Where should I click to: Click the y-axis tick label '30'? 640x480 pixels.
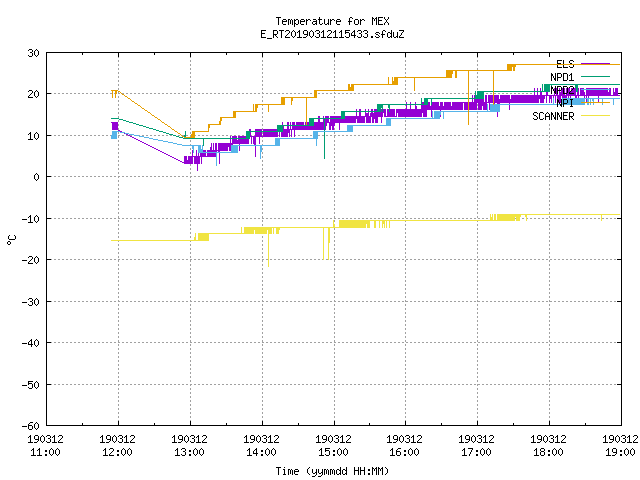pyautogui.click(x=33, y=53)
